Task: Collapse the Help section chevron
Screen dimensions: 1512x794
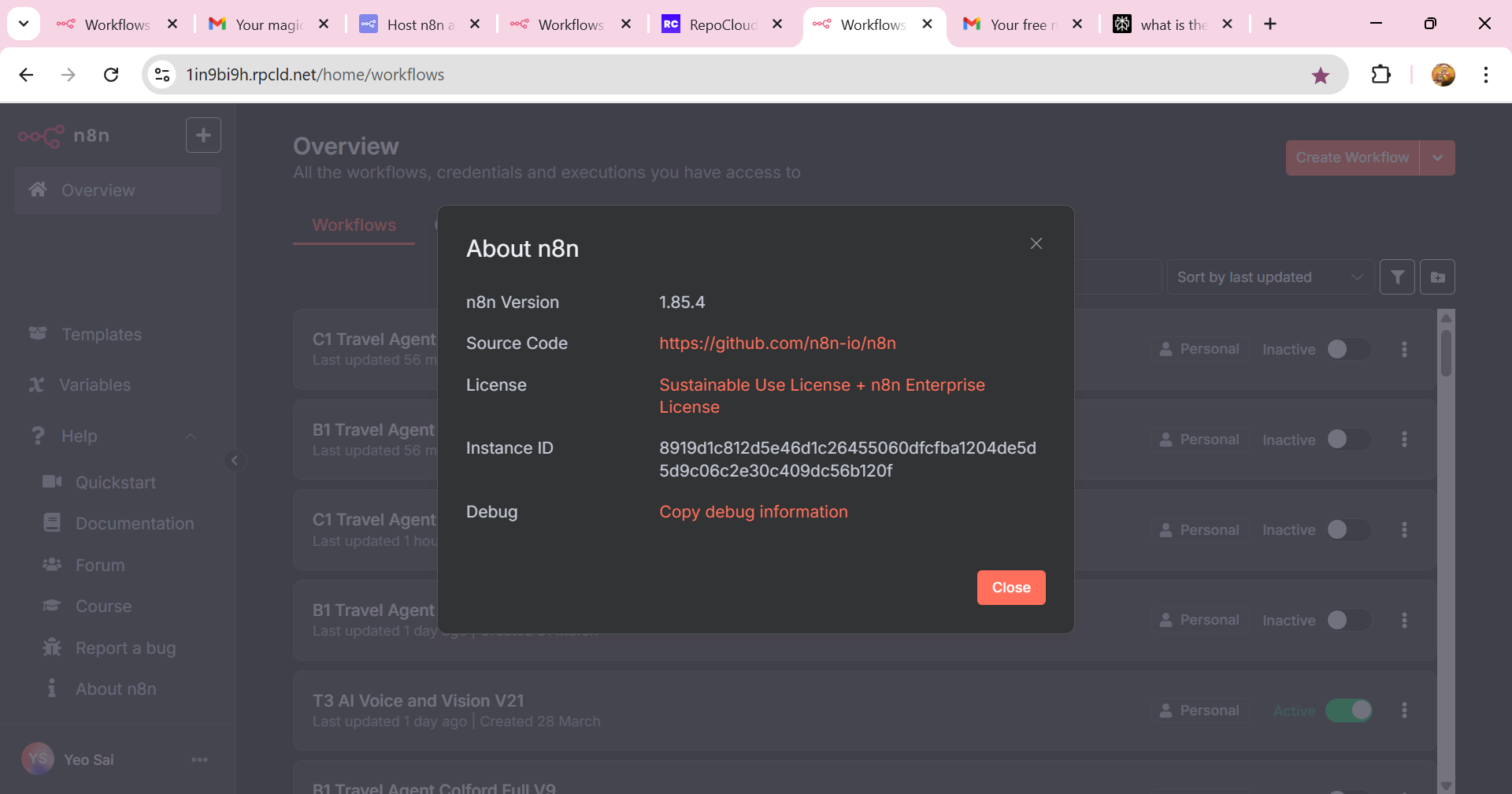Action: click(191, 436)
